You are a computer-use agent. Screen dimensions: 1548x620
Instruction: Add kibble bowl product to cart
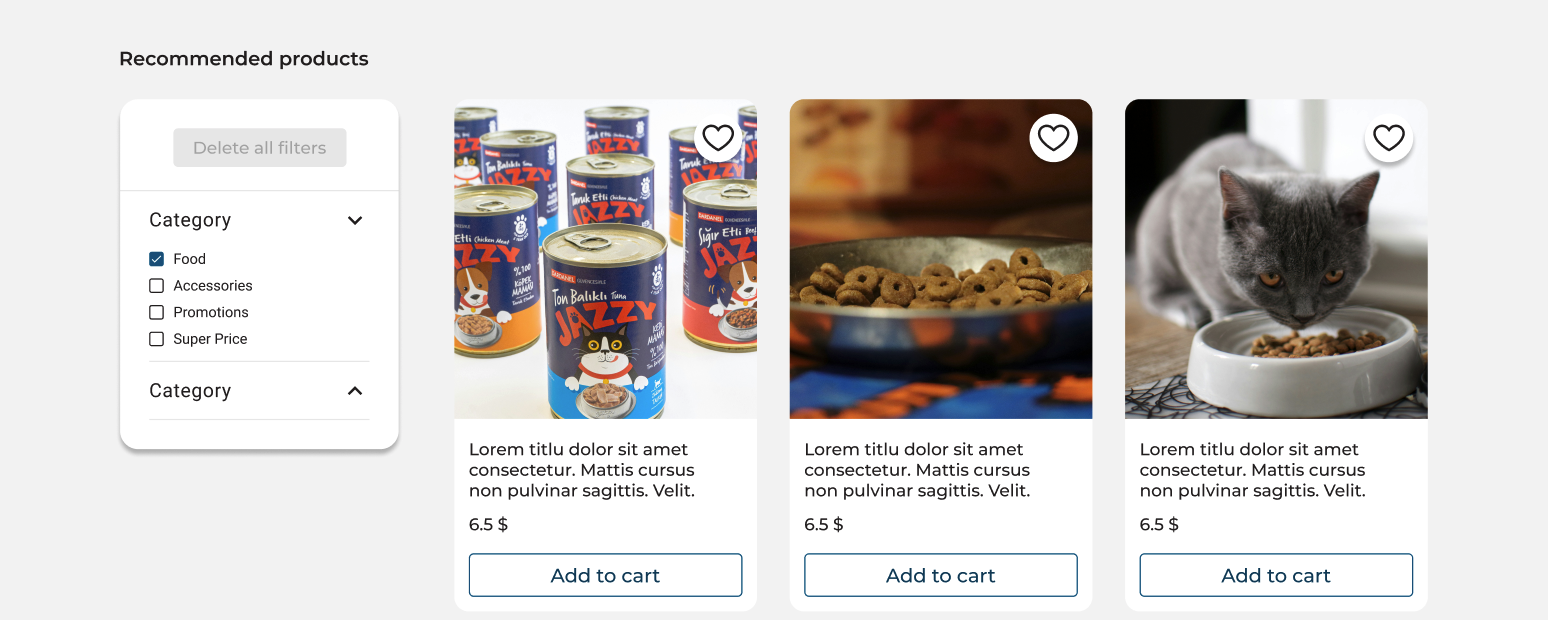(941, 575)
